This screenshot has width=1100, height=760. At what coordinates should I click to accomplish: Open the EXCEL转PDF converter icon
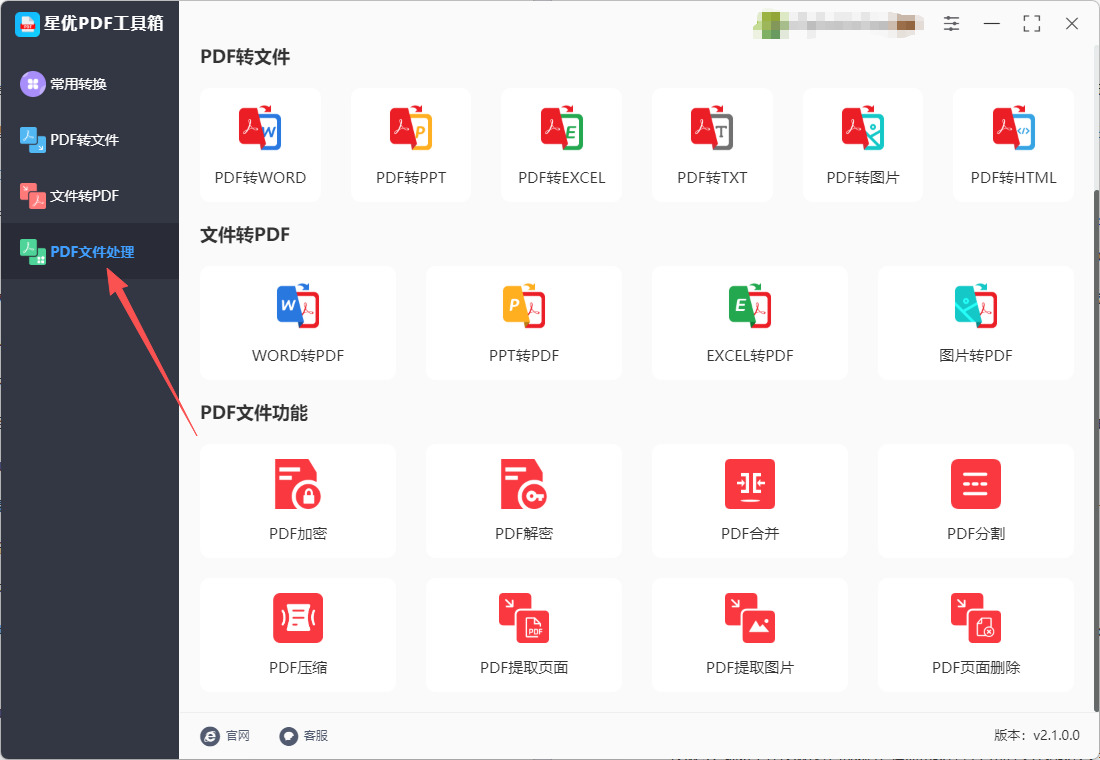click(750, 306)
